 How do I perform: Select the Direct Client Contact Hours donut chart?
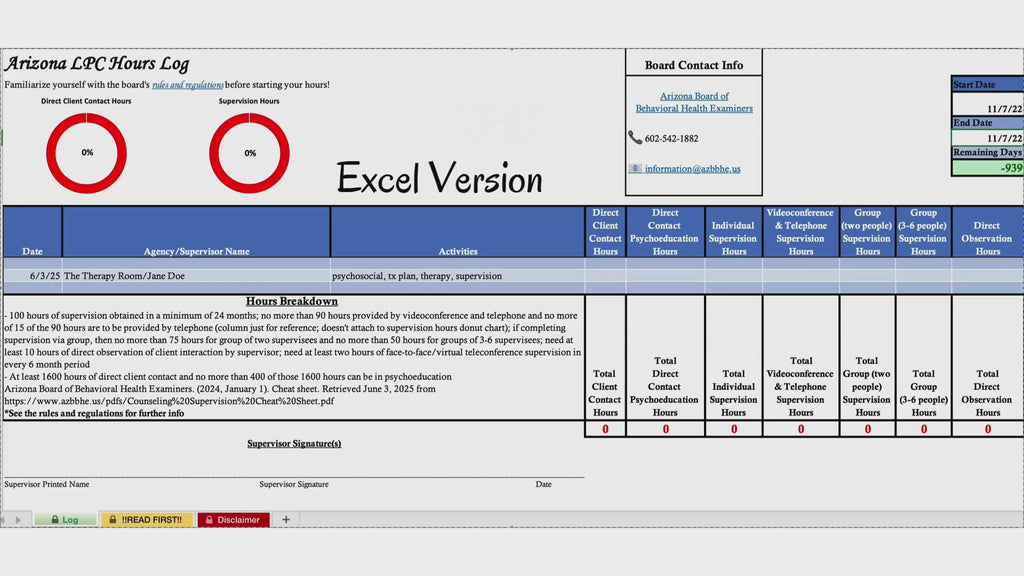point(86,153)
